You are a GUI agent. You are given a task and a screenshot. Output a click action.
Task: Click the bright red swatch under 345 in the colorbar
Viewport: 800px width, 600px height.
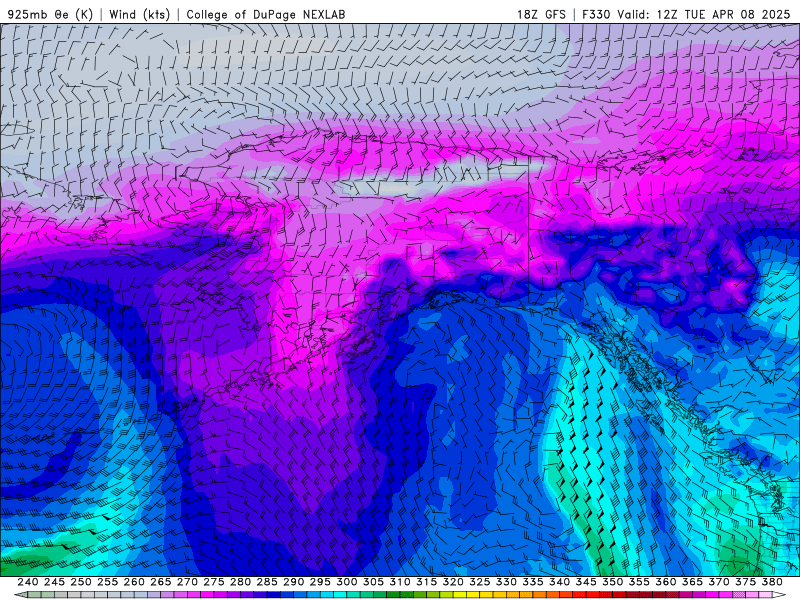click(x=593, y=595)
